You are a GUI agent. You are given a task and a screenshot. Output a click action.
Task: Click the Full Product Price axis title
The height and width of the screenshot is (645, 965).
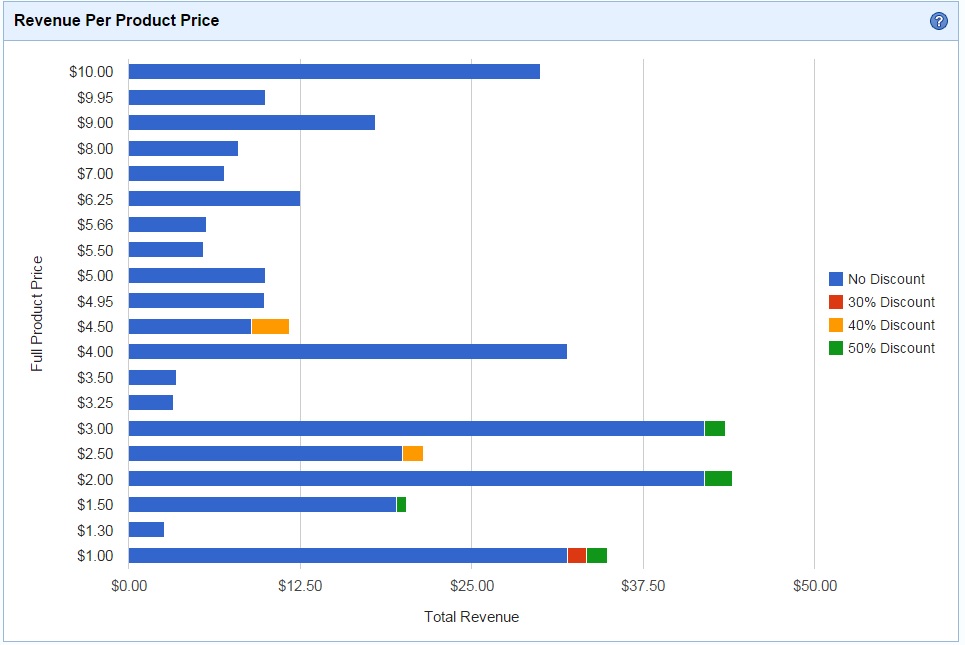[x=37, y=314]
